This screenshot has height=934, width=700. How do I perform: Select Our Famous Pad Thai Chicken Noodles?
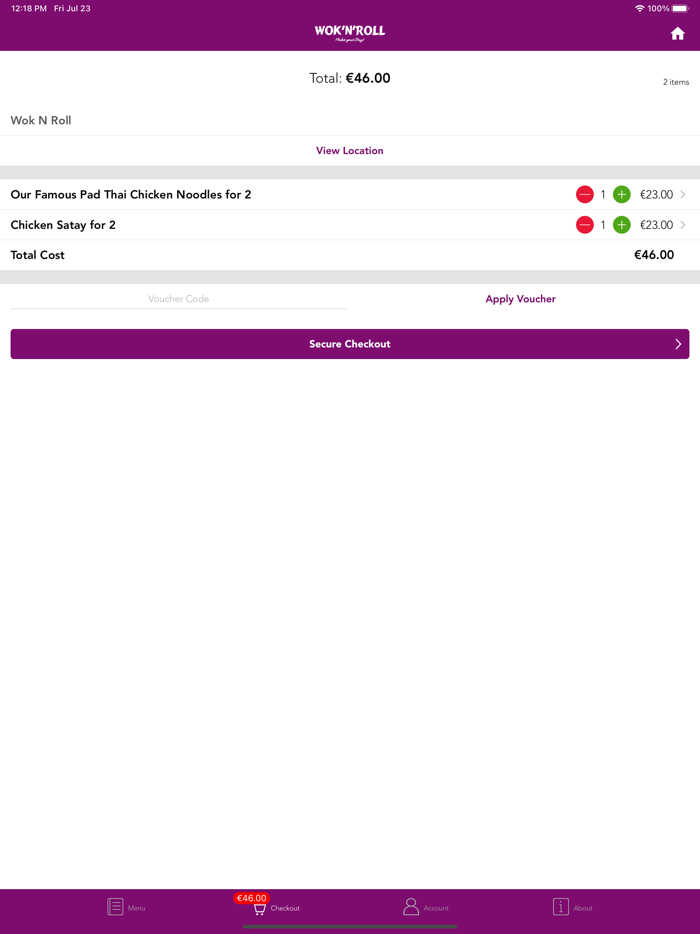pyautogui.click(x=131, y=195)
